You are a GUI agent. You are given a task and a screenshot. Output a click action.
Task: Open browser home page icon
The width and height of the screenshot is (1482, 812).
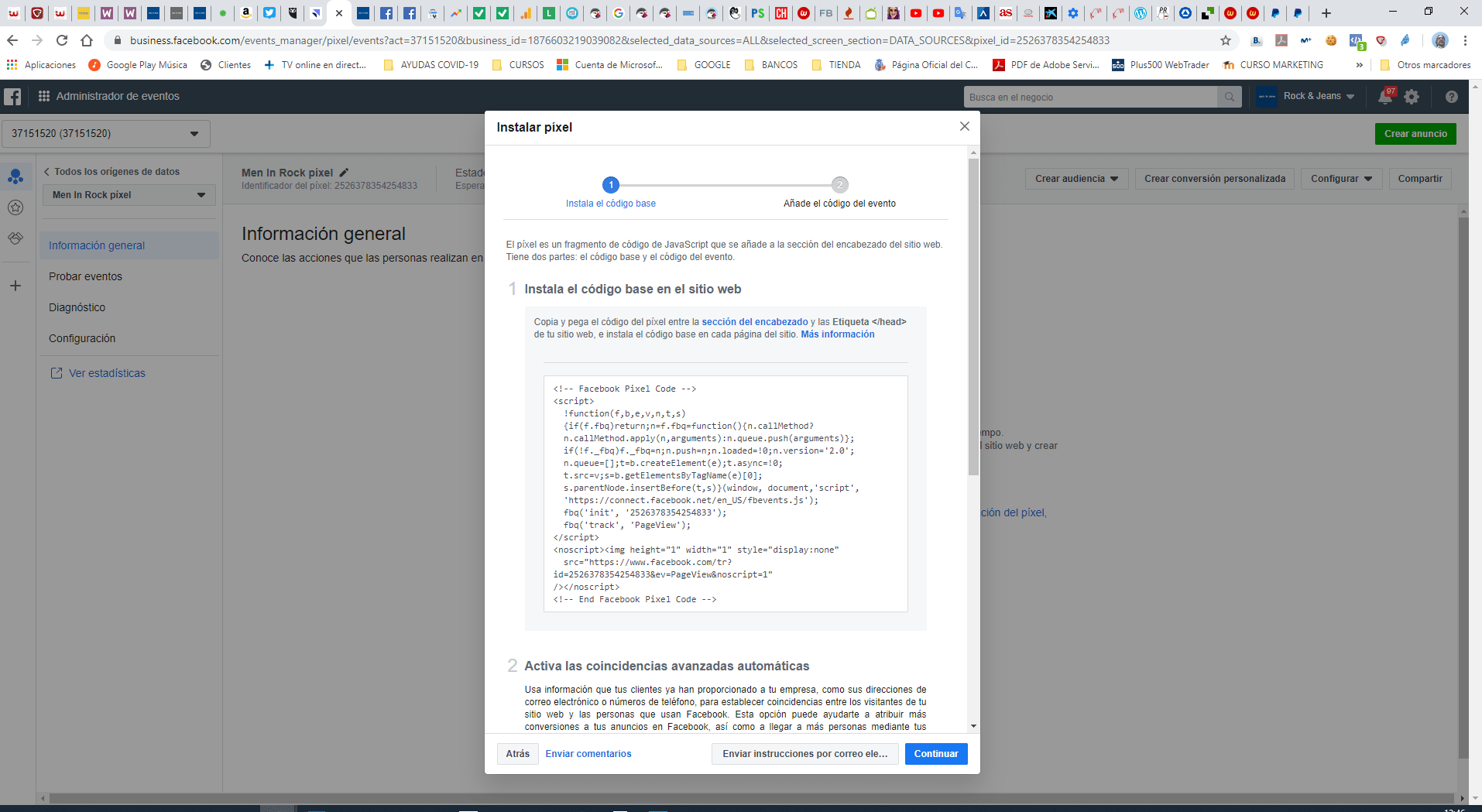(x=87, y=40)
